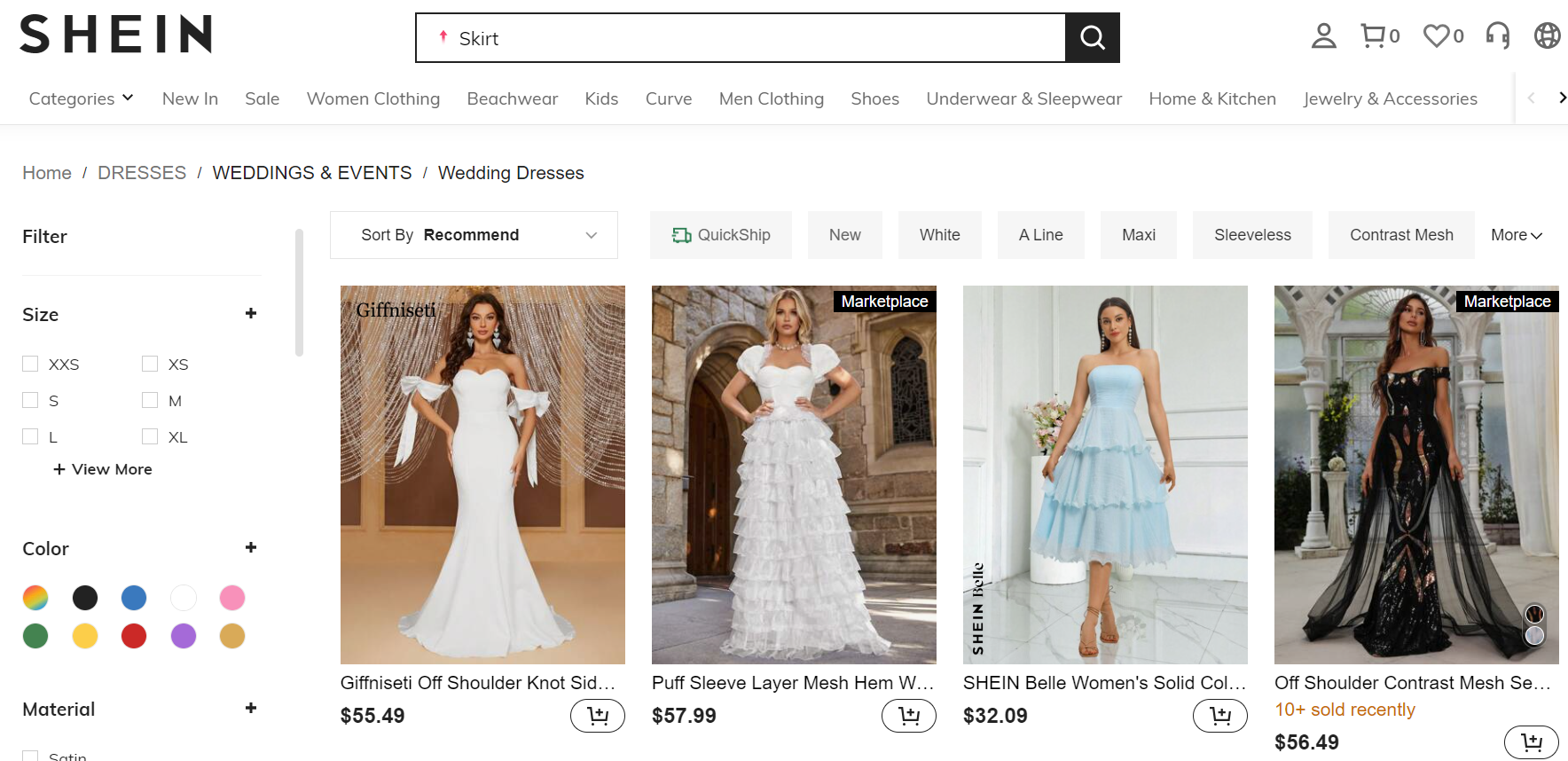Screen dimensions: 1568x761
Task: Expand the More filter options
Action: (x=1516, y=235)
